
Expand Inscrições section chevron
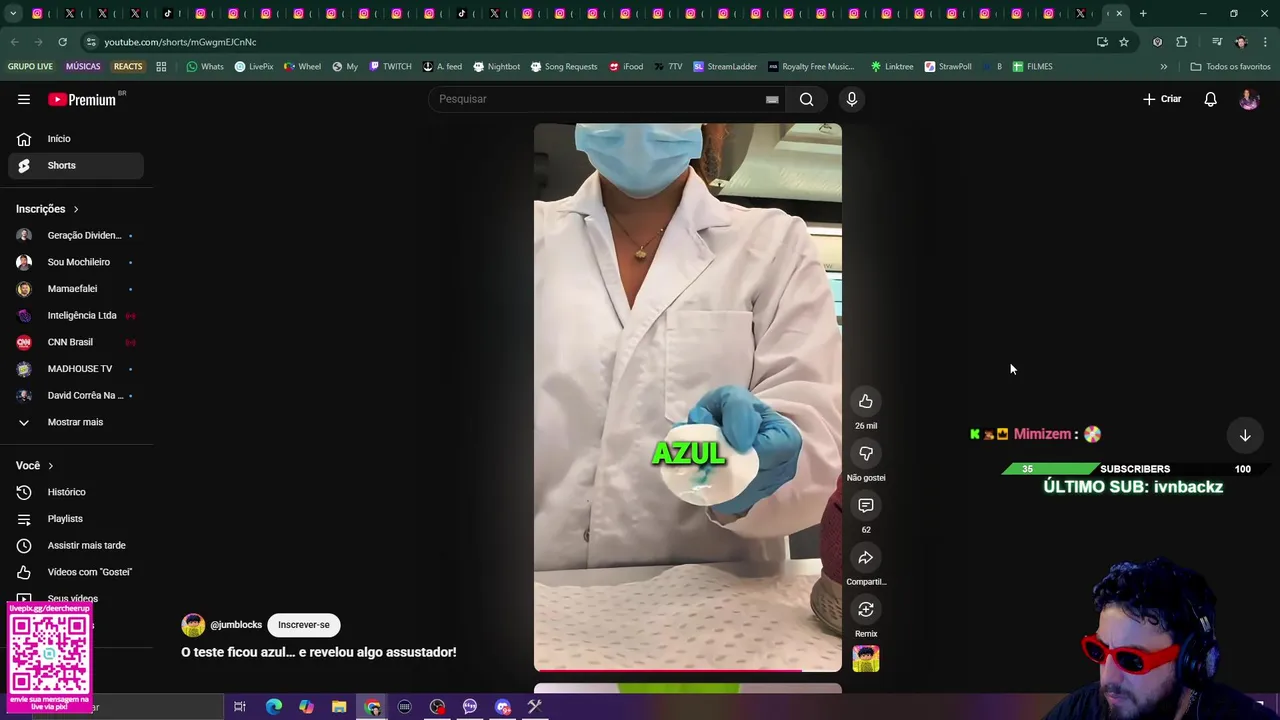coord(75,209)
